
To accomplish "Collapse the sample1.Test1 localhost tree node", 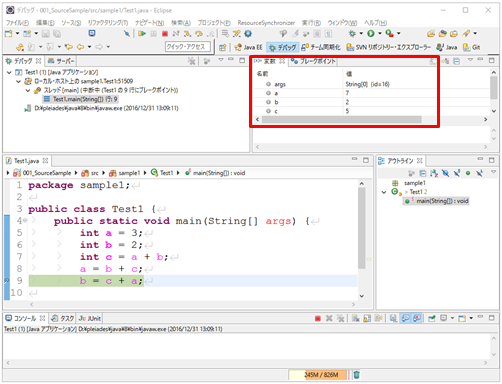I will pos(19,81).
